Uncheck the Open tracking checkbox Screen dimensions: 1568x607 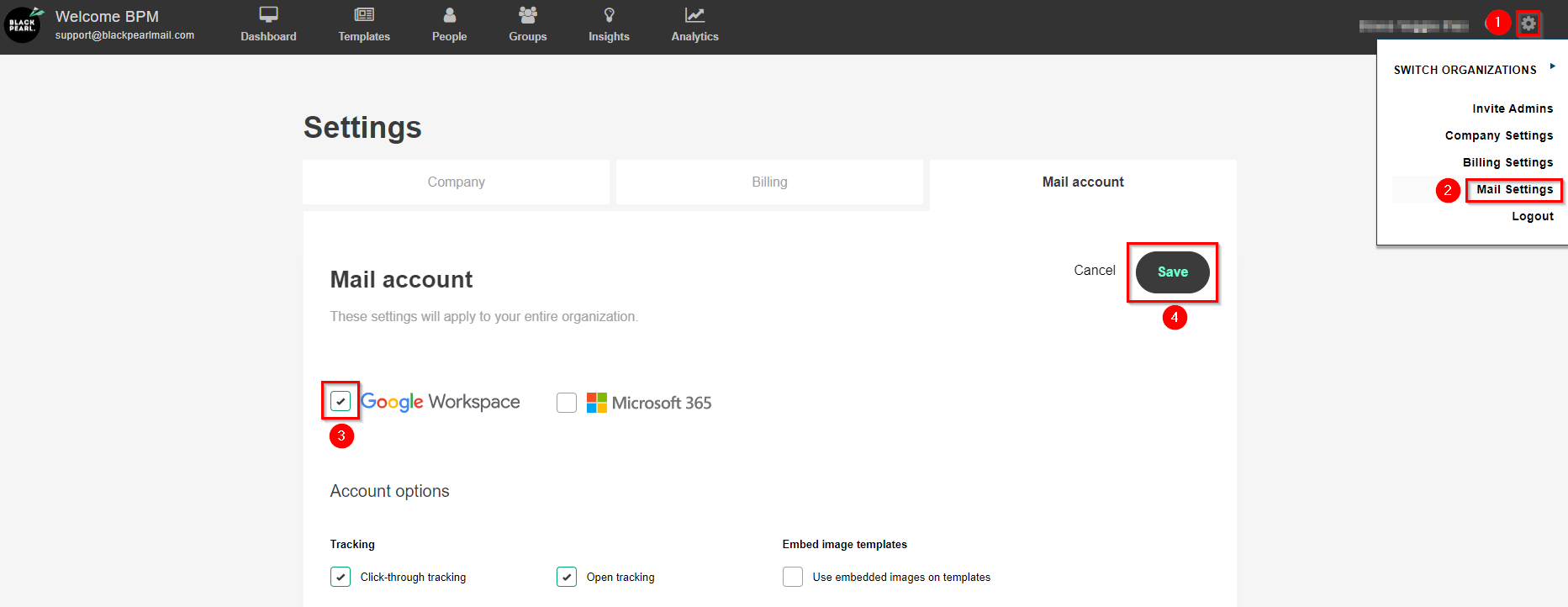(x=567, y=577)
